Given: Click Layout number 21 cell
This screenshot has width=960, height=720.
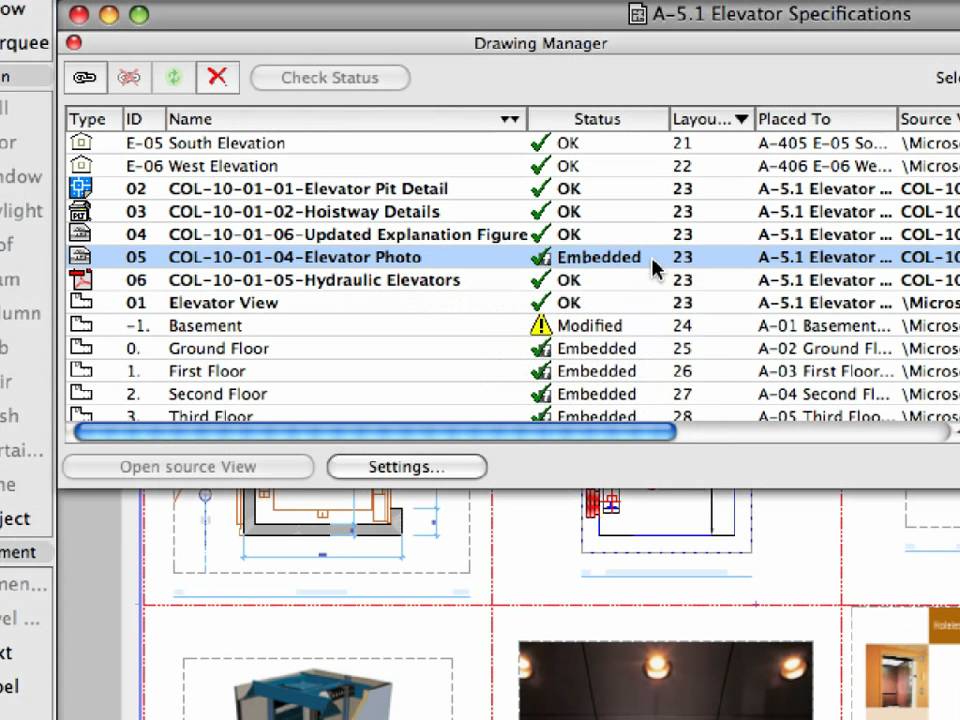Looking at the screenshot, I should click(682, 143).
